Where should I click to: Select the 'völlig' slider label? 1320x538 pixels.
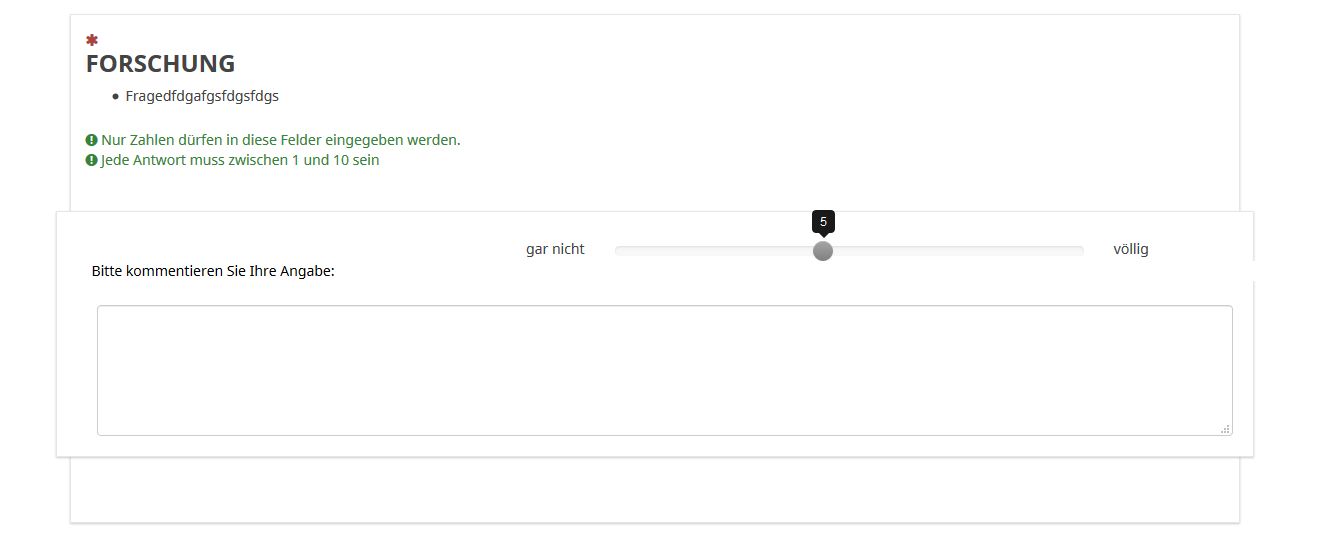pyautogui.click(x=1131, y=249)
